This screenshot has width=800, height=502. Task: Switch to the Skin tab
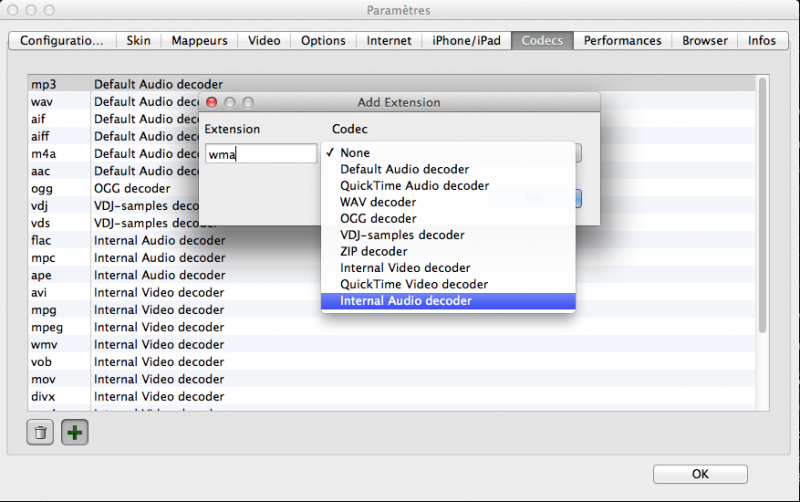click(139, 41)
